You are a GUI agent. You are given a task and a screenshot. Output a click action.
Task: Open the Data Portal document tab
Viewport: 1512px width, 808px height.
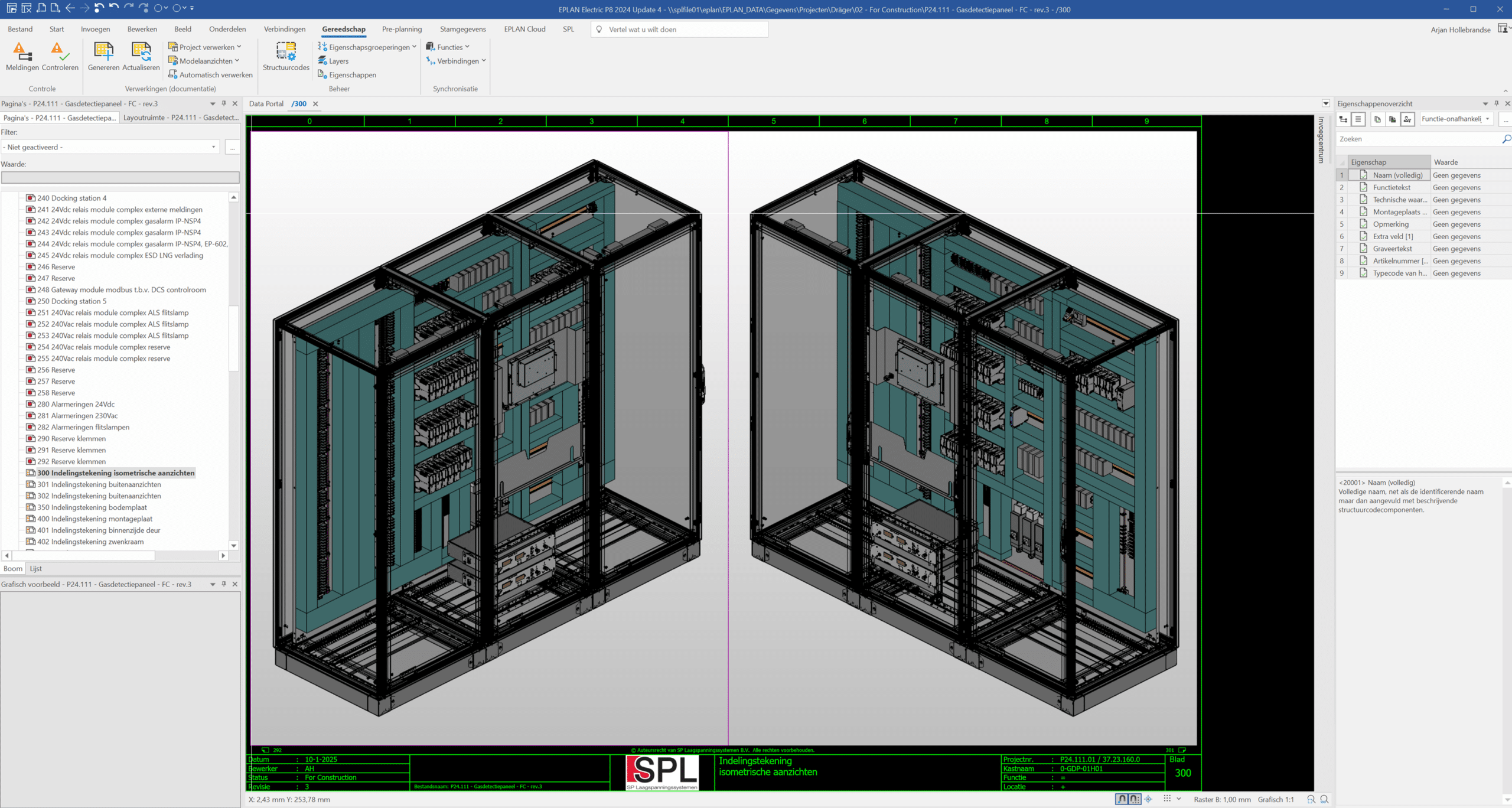[x=266, y=103]
